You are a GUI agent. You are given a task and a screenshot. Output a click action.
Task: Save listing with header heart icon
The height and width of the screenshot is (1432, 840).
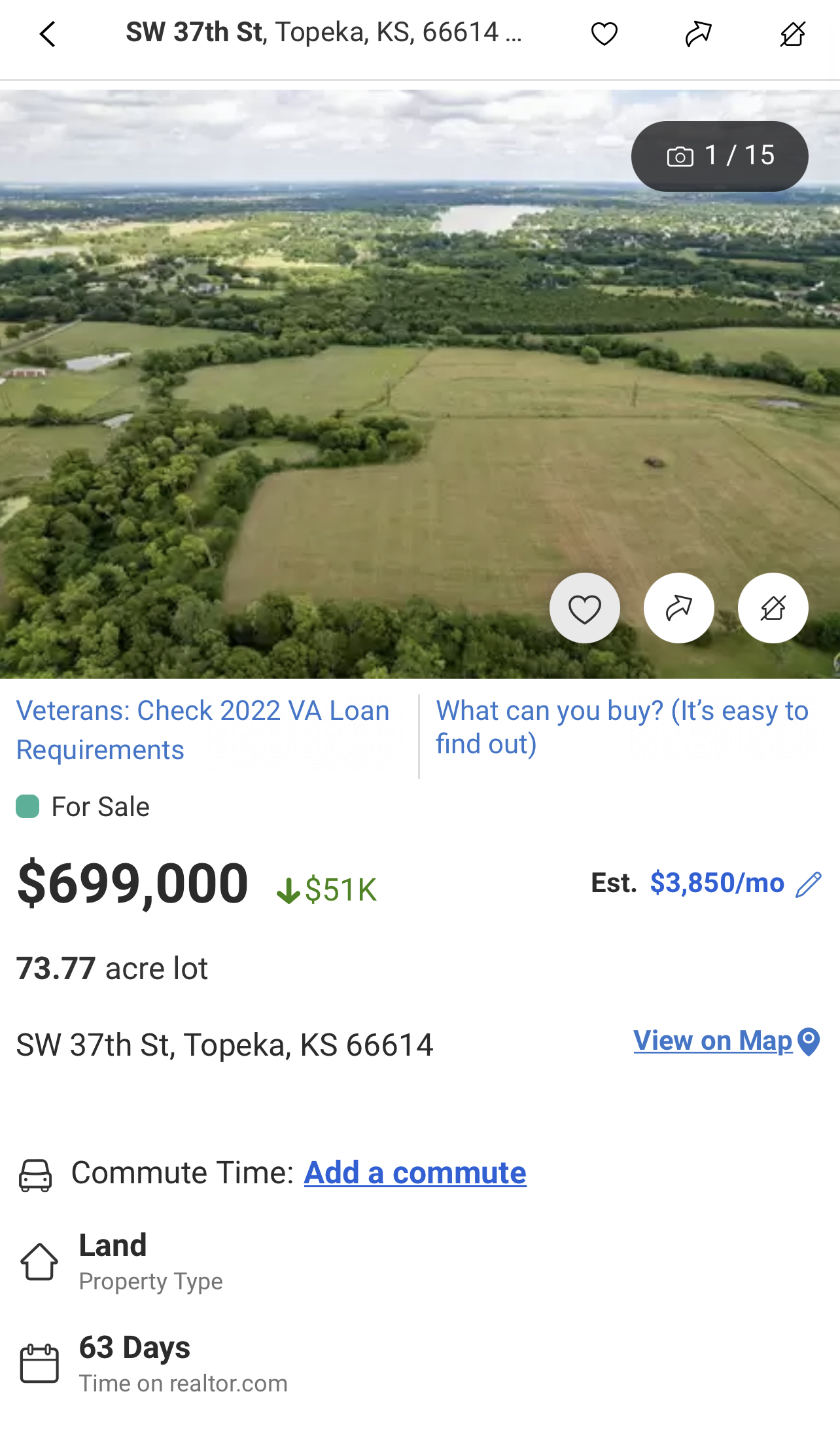(x=604, y=34)
